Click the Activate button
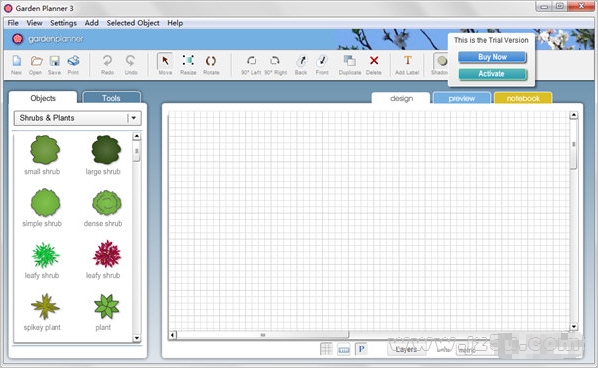Screen dimensions: 598x368 [492, 74]
